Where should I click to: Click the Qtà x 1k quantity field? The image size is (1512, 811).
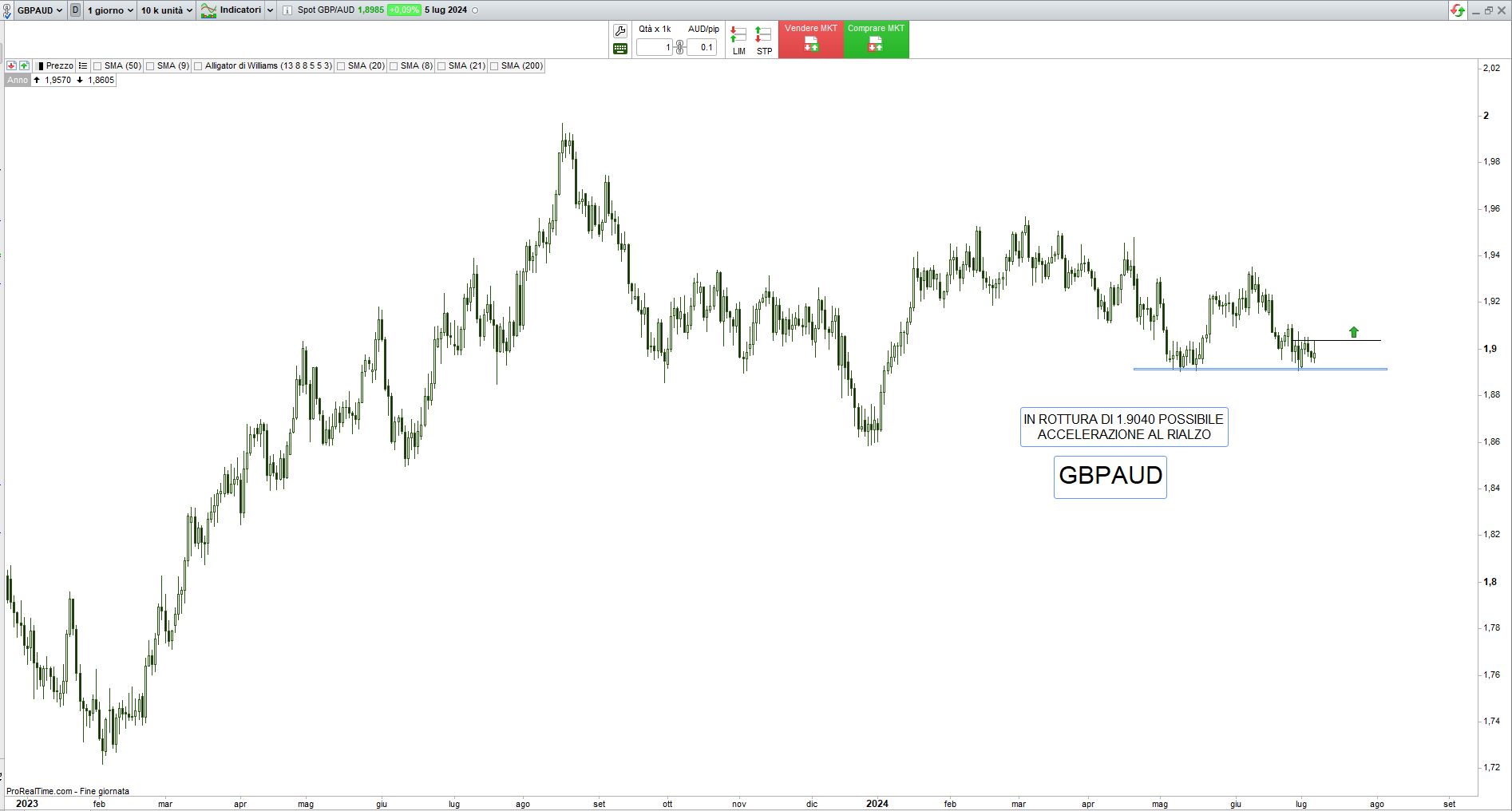pyautogui.click(x=655, y=48)
